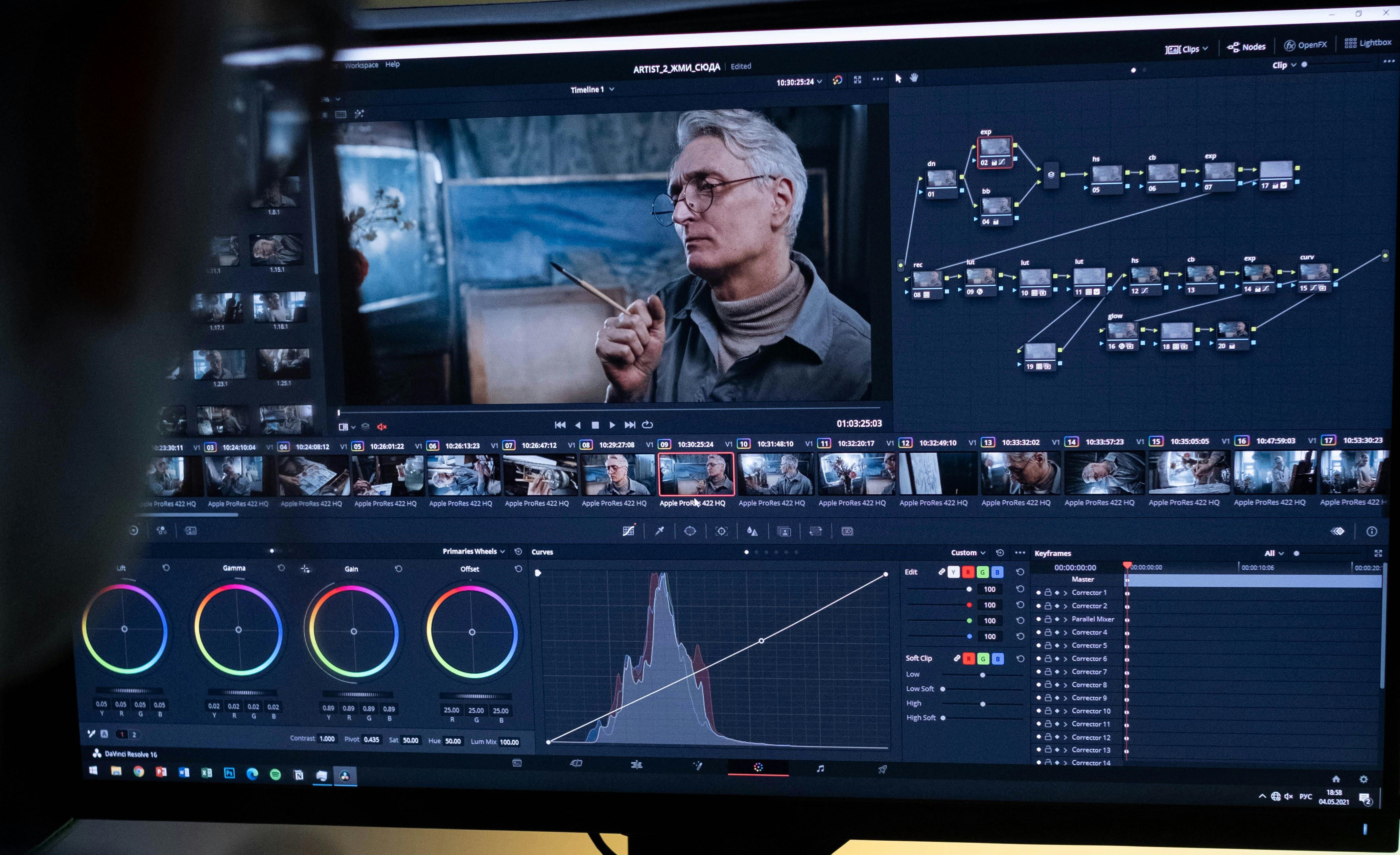The image size is (1400, 855).
Task: Pick the white point crosshair near Gain
Action: pos(305,569)
